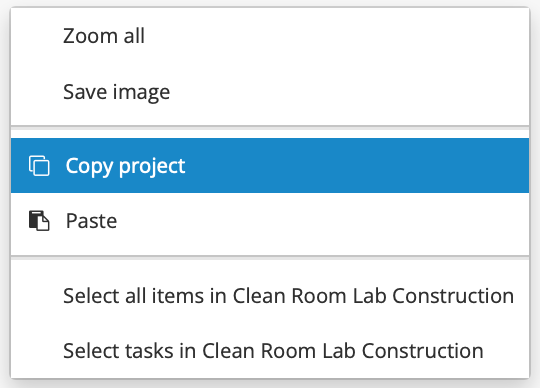The image size is (540, 388).
Task: Paste the clipboard contents into the project
Action: coord(270,221)
